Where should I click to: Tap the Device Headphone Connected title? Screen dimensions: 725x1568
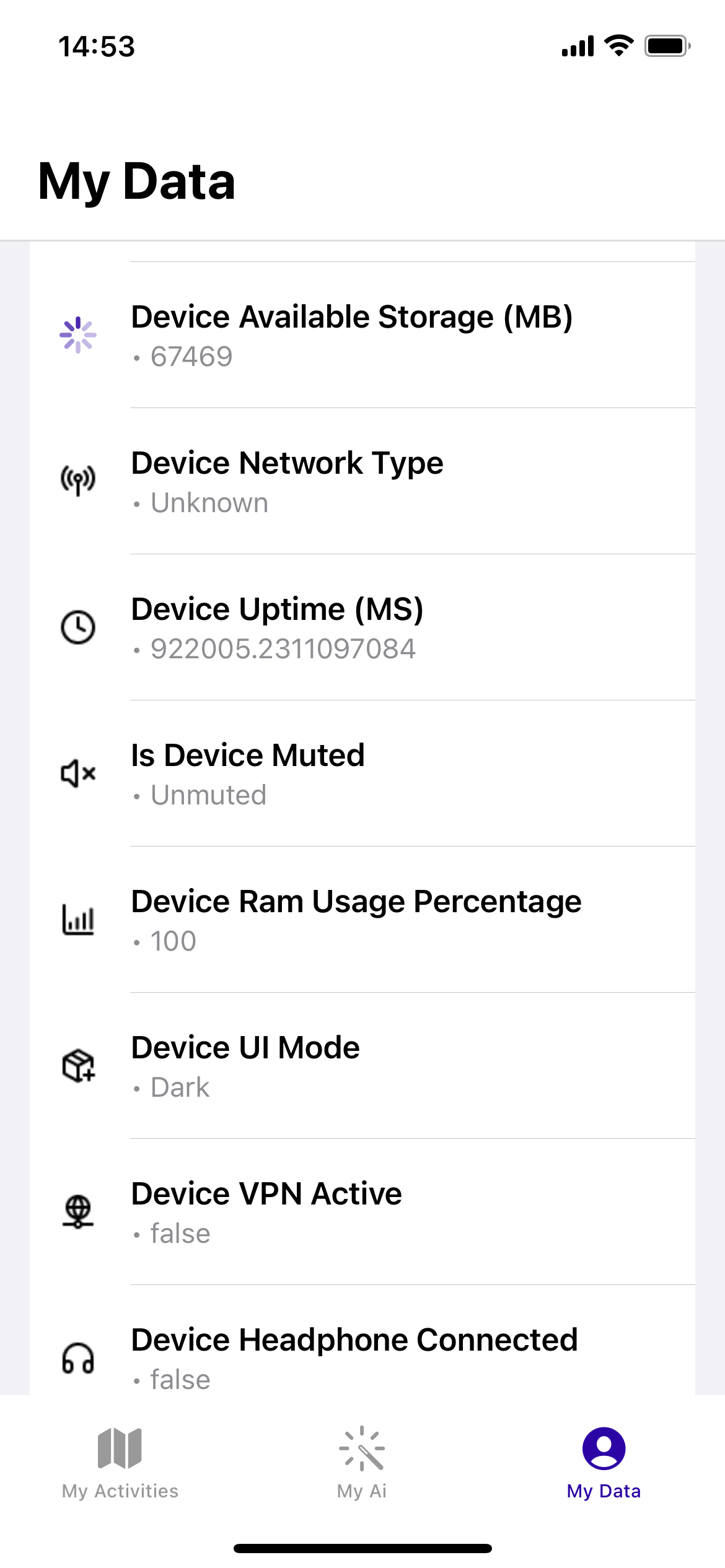pyautogui.click(x=354, y=1340)
